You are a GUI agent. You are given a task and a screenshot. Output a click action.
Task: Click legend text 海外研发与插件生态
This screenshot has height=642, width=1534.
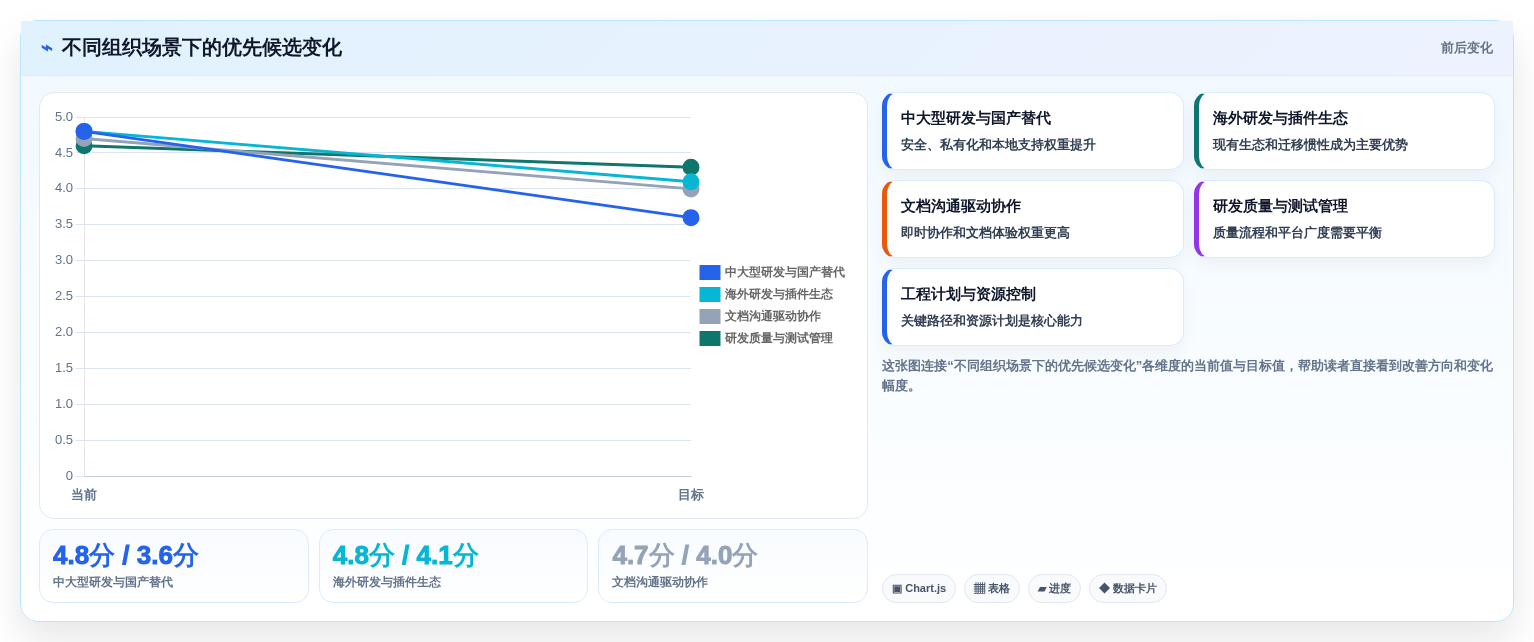tap(779, 294)
